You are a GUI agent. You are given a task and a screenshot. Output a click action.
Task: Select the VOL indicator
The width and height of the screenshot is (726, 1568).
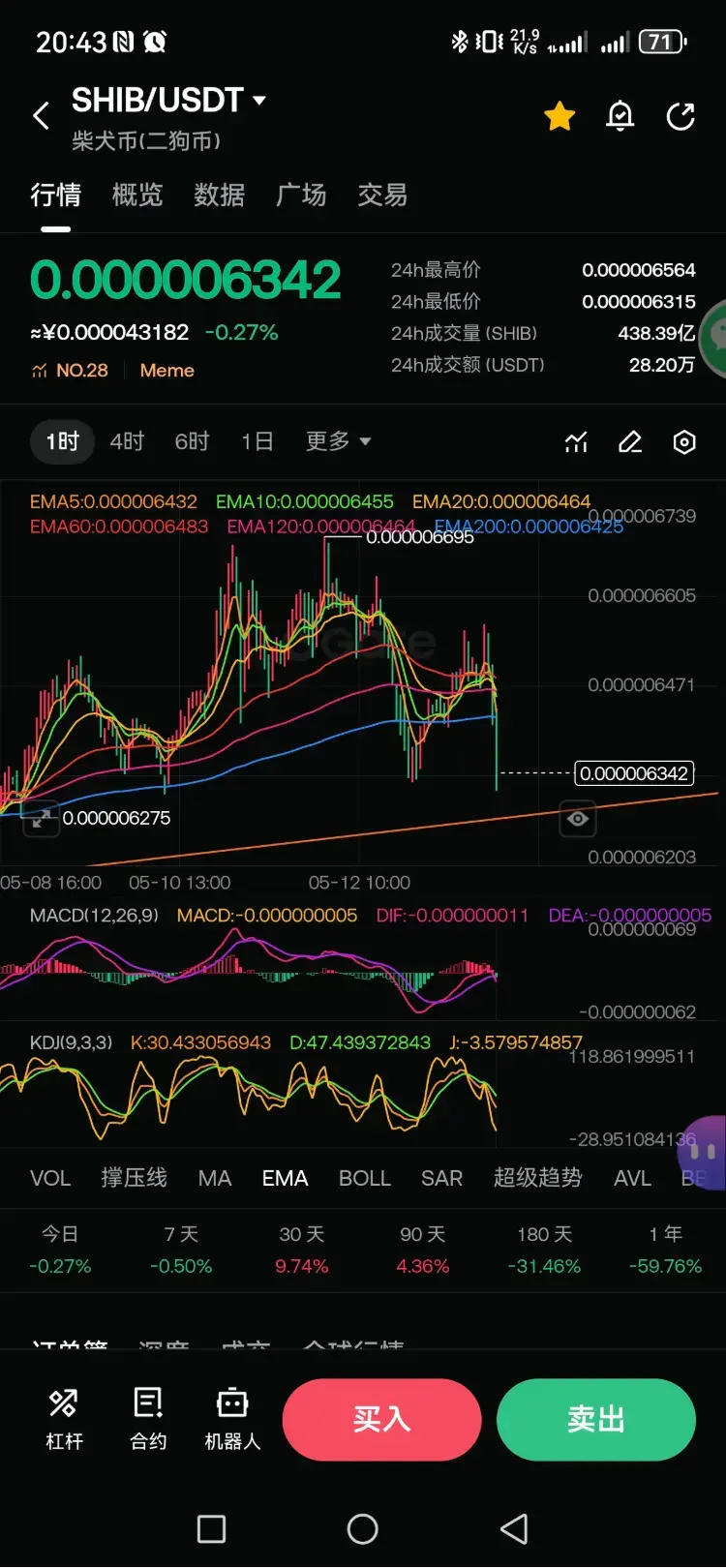(50, 1178)
